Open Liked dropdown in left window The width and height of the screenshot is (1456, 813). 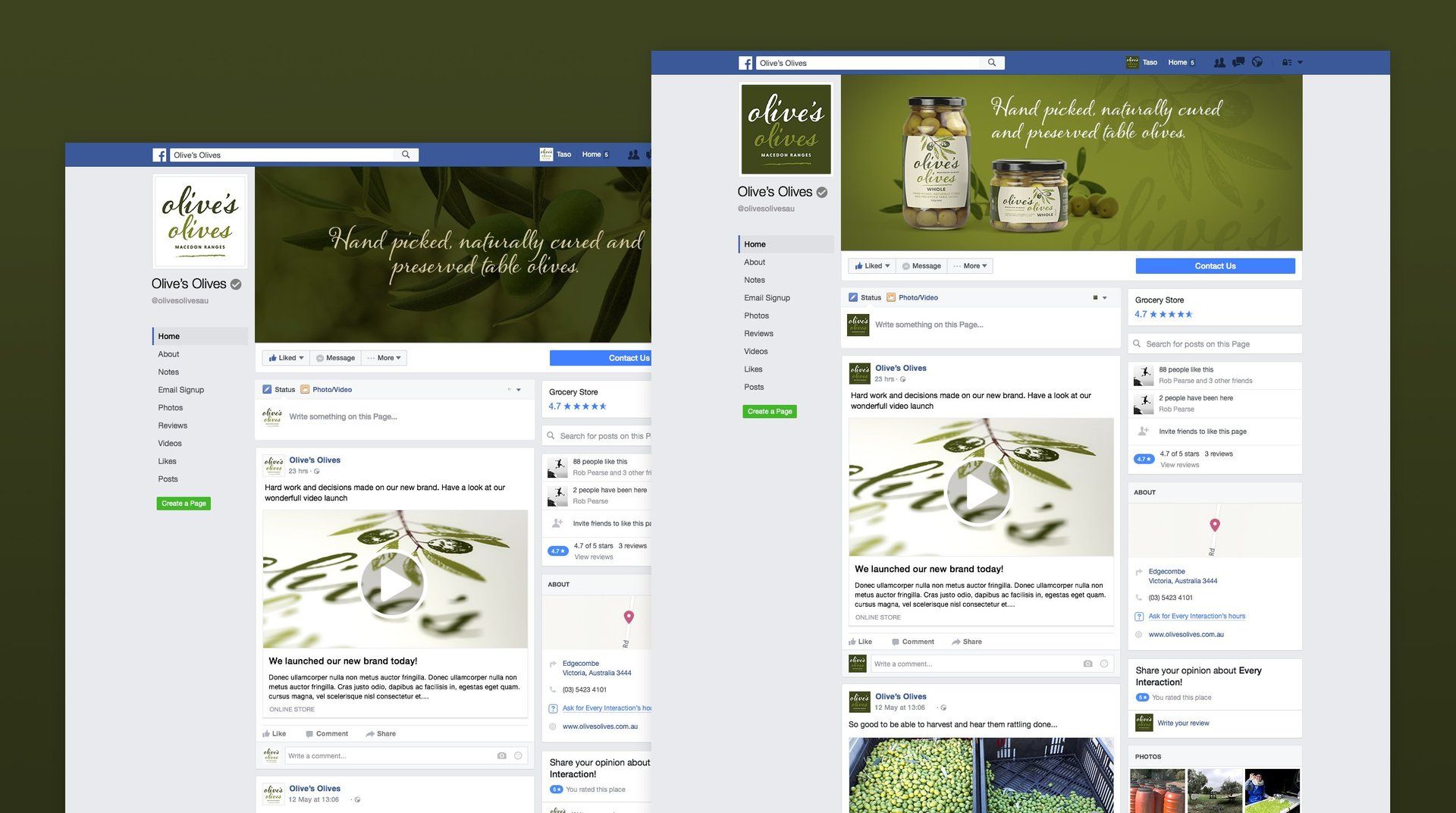286,358
